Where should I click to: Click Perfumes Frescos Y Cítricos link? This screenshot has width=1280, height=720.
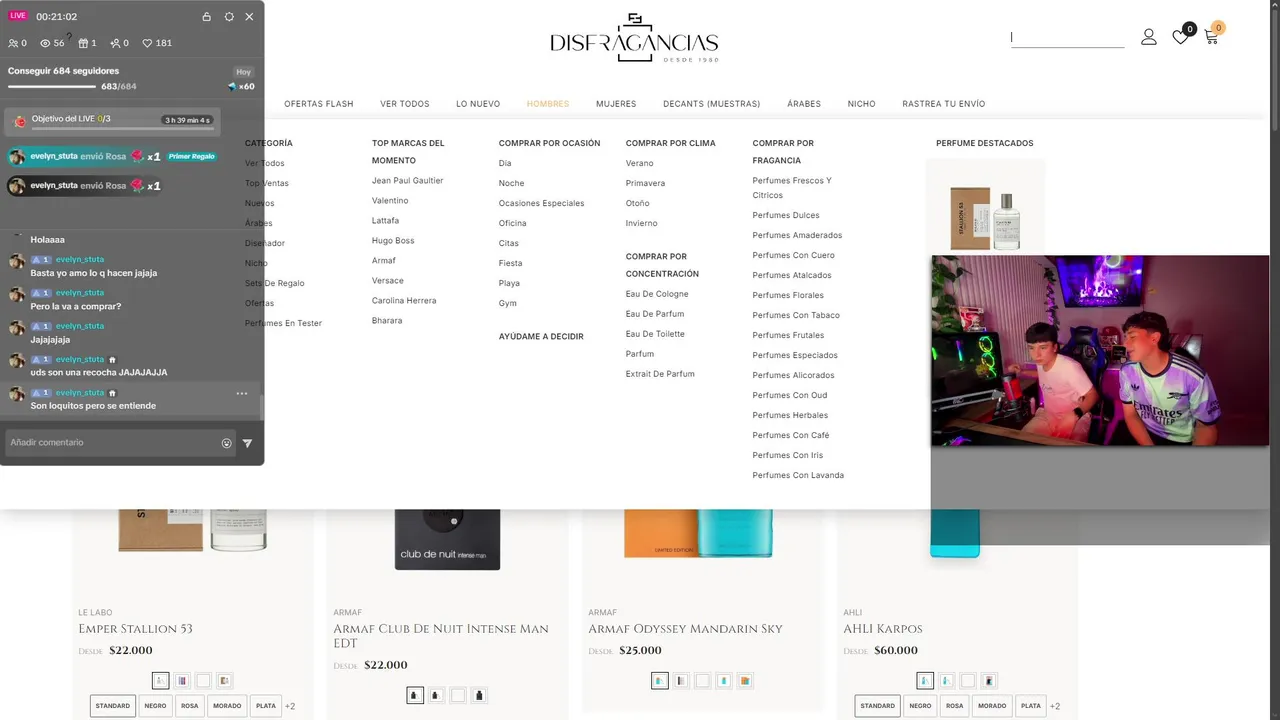pyautogui.click(x=792, y=188)
